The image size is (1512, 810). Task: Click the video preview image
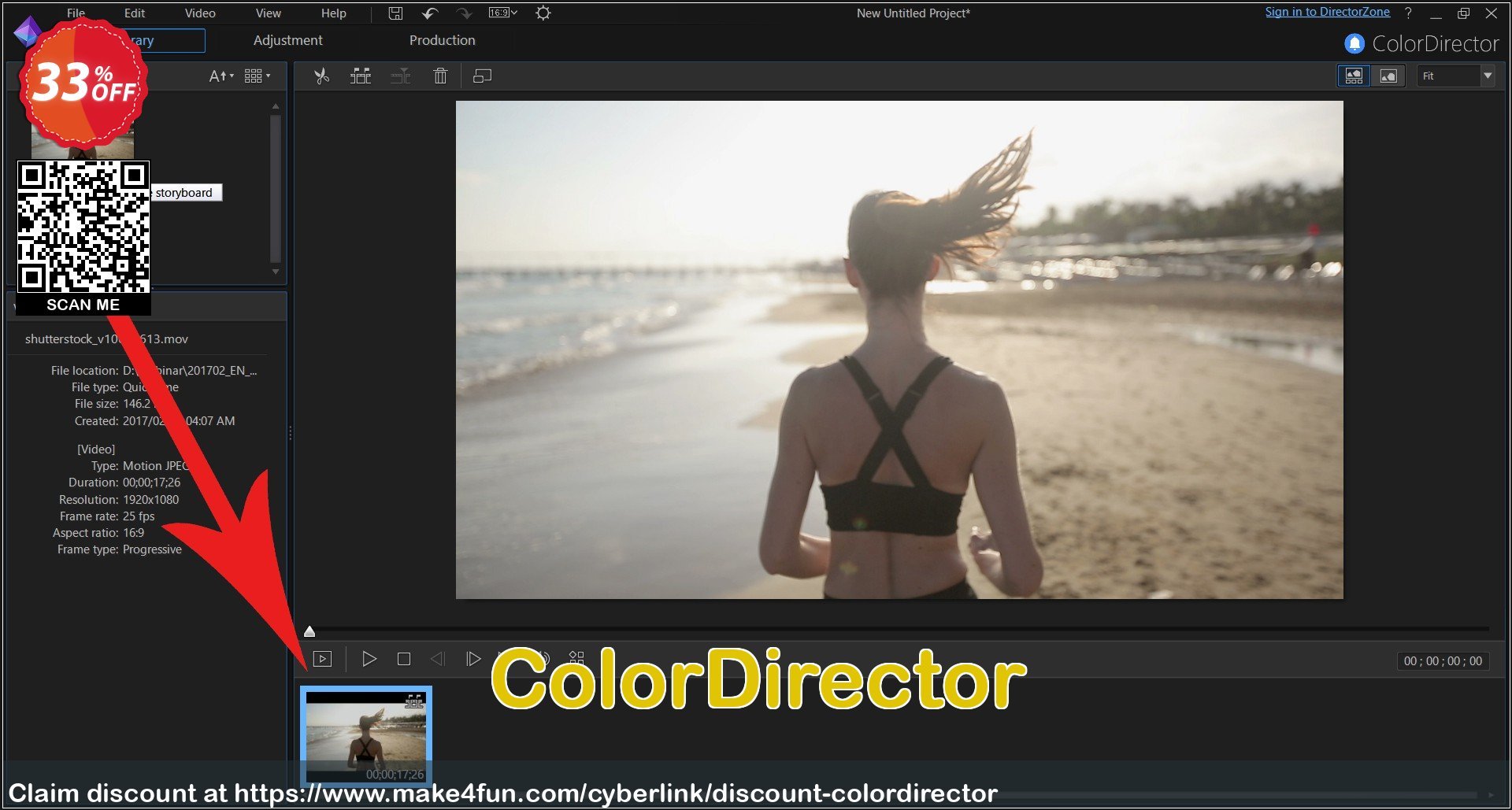coord(899,350)
